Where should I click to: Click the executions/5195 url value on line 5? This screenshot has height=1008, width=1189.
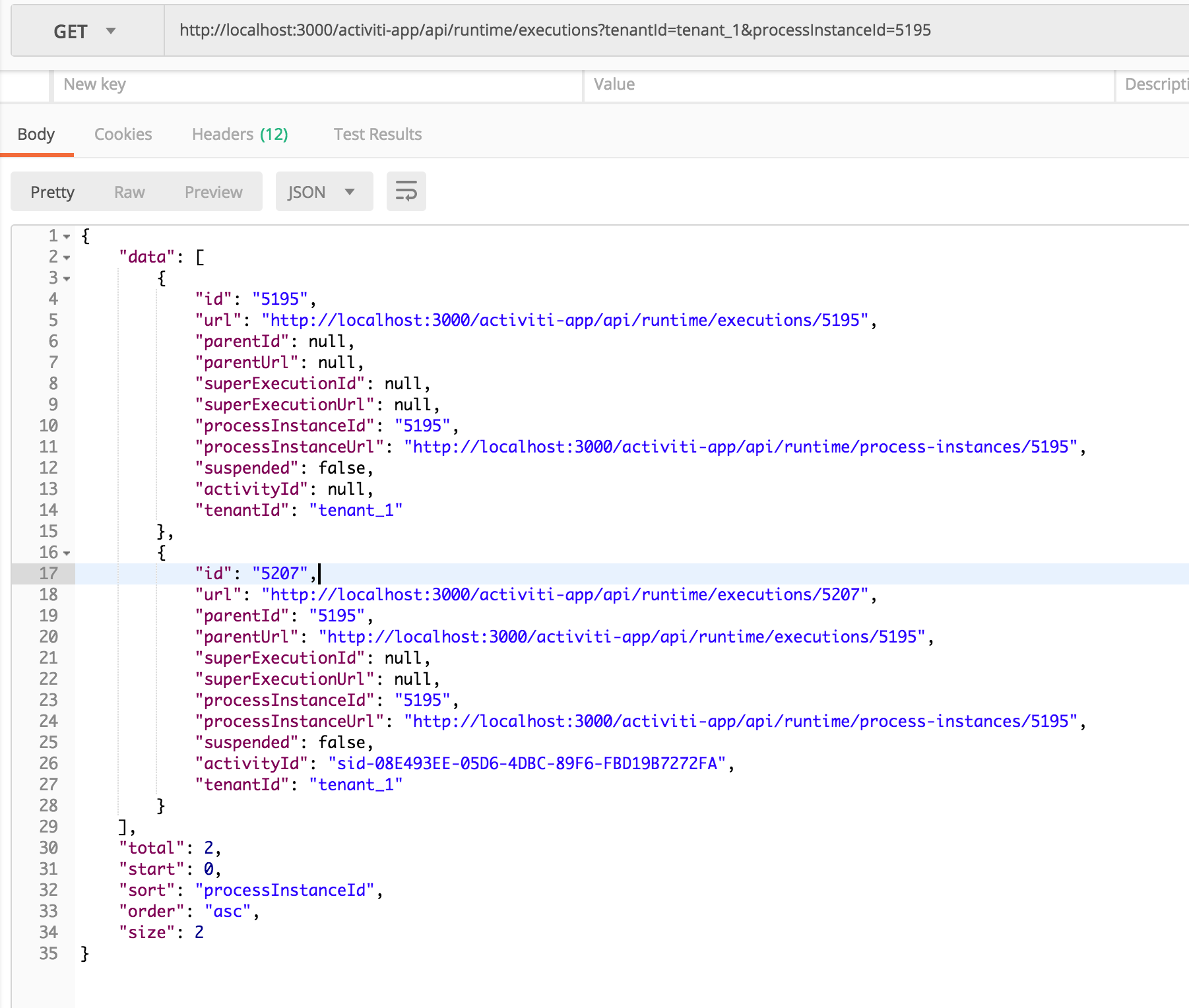tap(565, 320)
